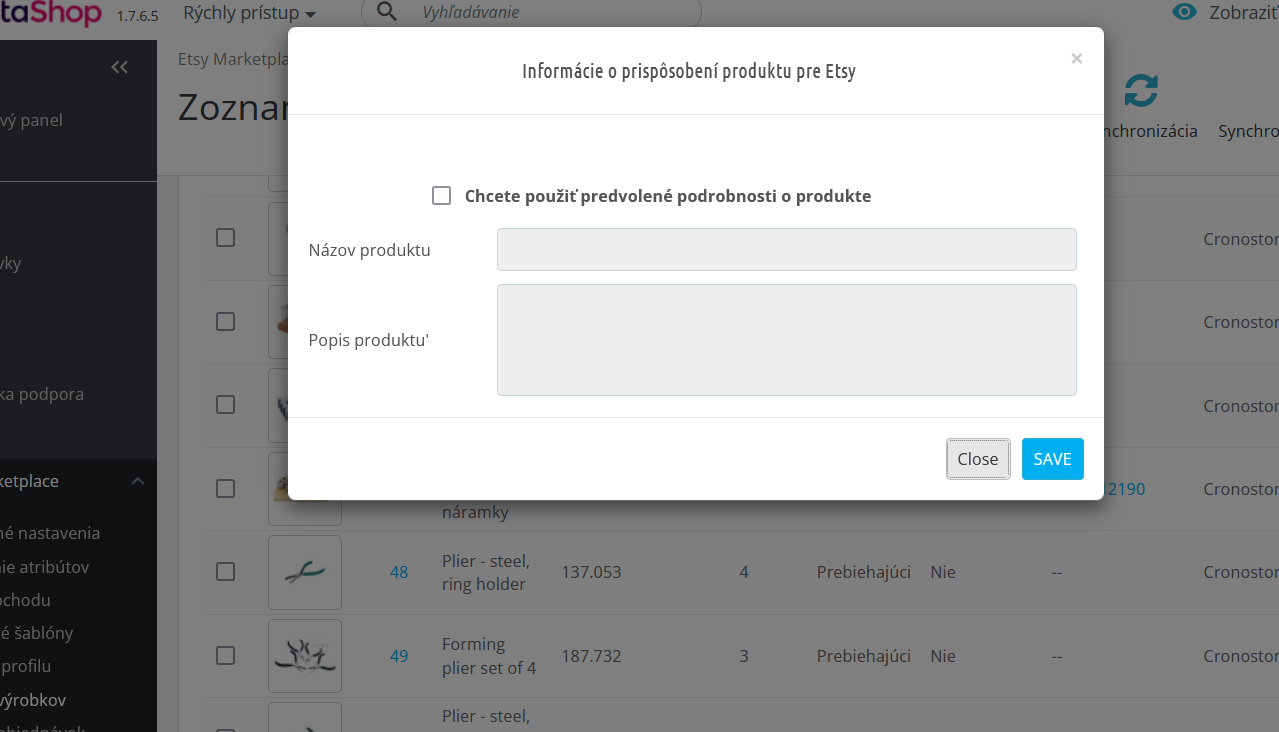Open the Forming plier set thumbnail
Viewport: 1279px width, 732px height.
click(304, 656)
